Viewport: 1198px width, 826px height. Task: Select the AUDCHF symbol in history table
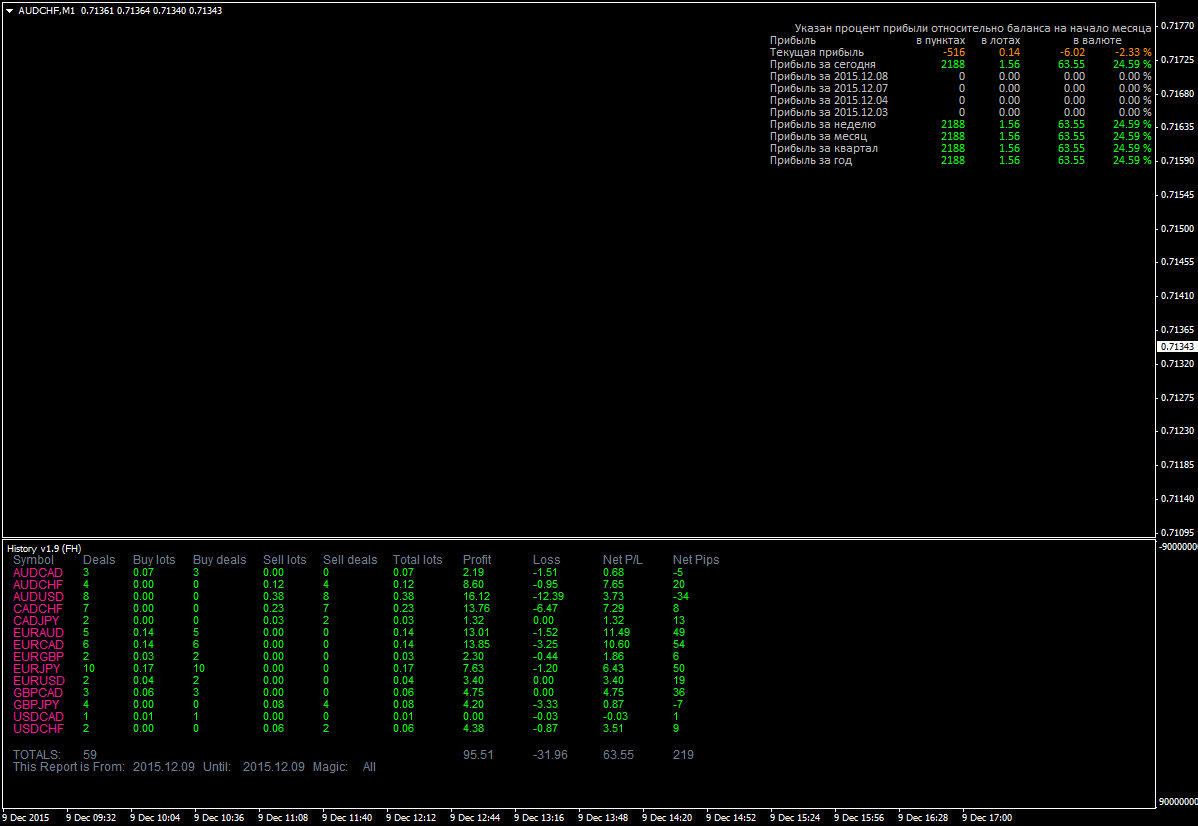coord(38,585)
